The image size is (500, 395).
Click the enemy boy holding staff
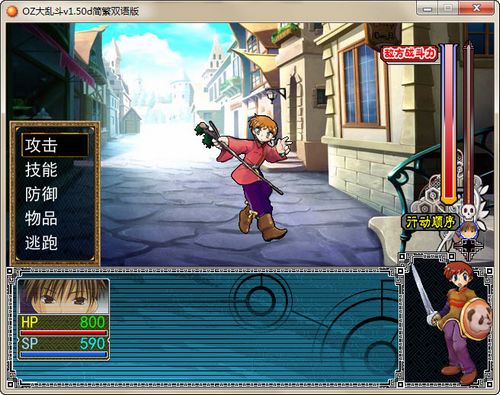(247, 176)
